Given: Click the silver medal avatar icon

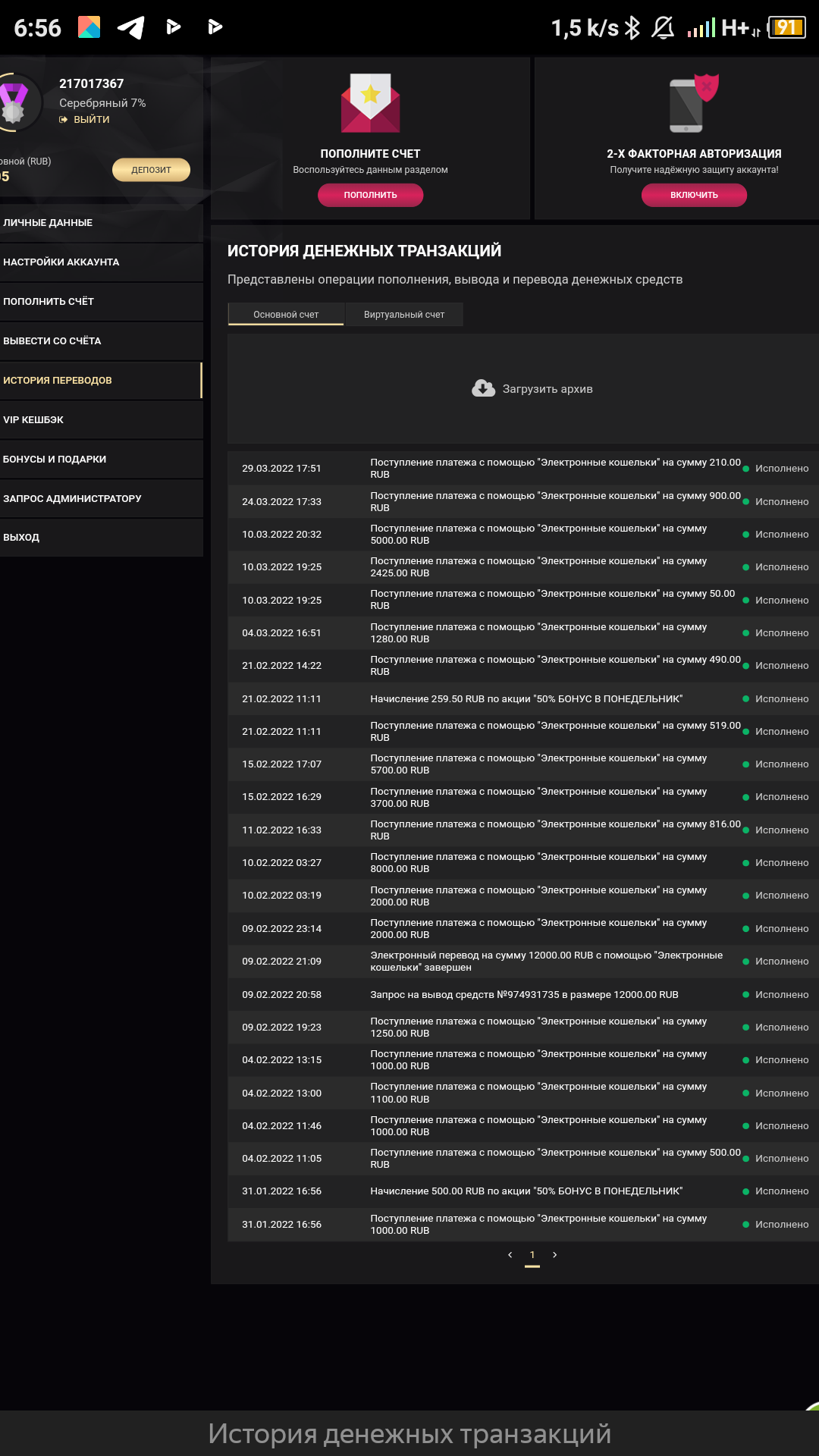Looking at the screenshot, I should coord(14,103).
